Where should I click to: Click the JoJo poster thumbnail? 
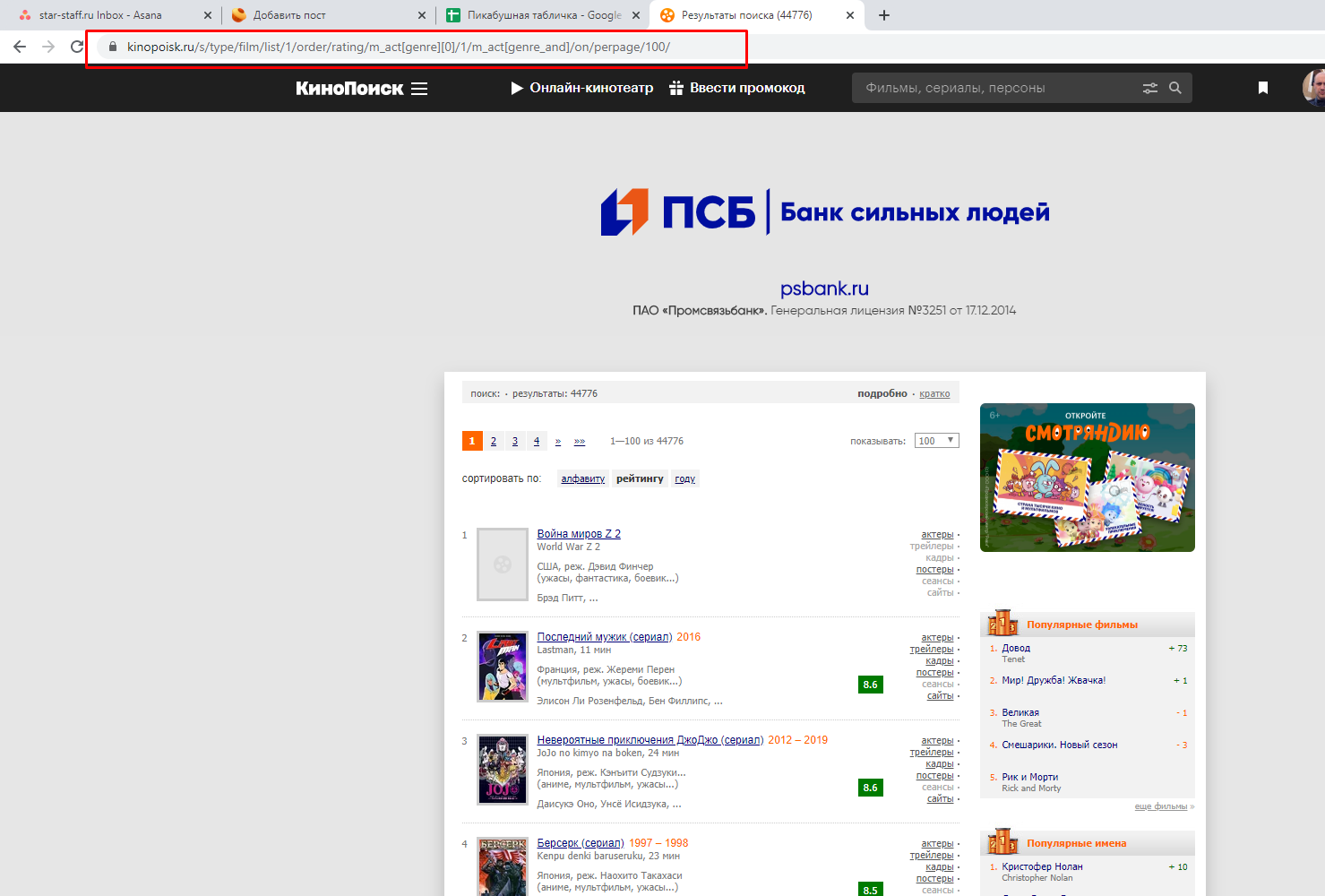(503, 770)
